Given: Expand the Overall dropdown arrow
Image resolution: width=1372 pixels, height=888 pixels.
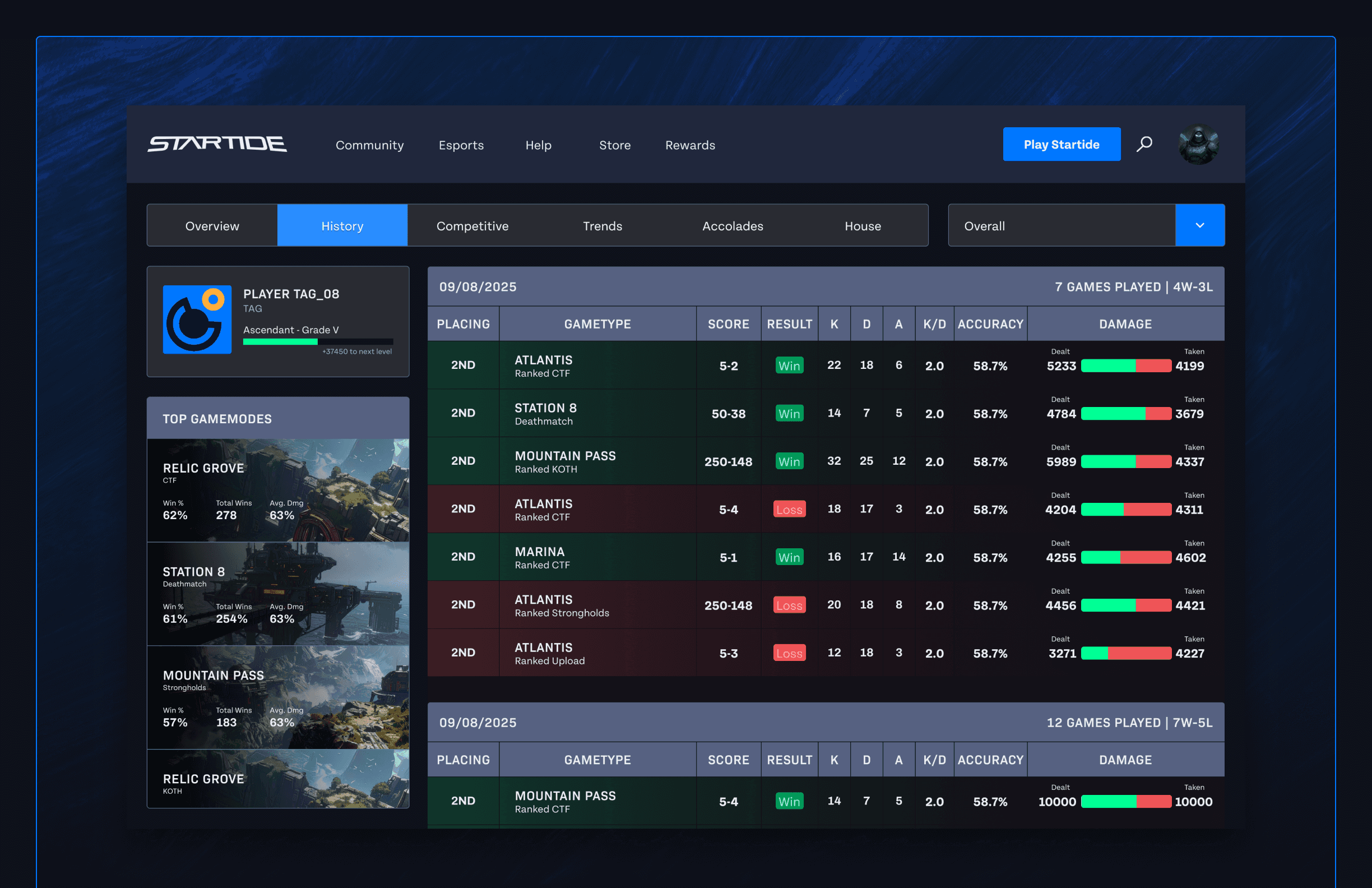Looking at the screenshot, I should 1199,225.
